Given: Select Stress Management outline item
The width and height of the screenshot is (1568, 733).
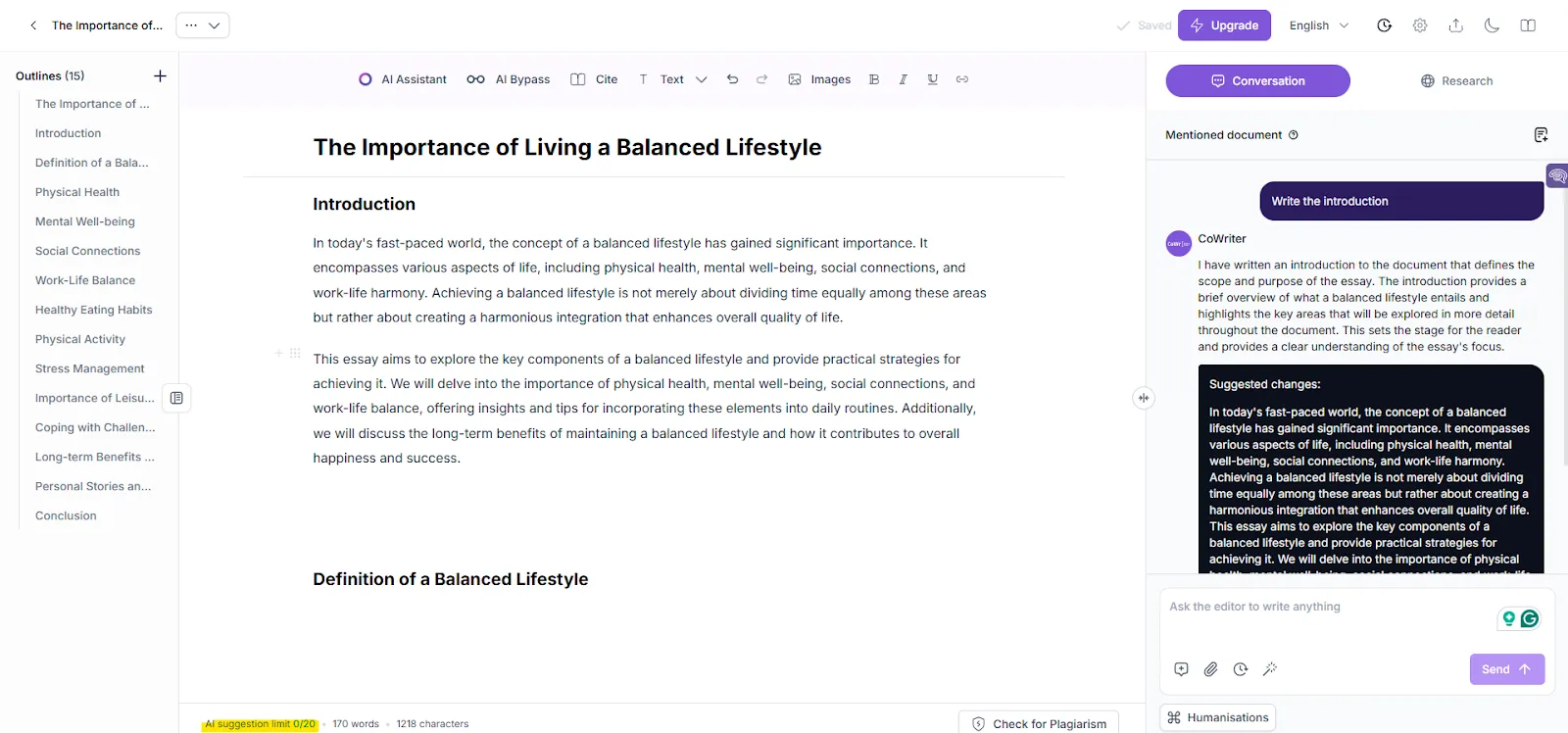Looking at the screenshot, I should pyautogui.click(x=90, y=368).
